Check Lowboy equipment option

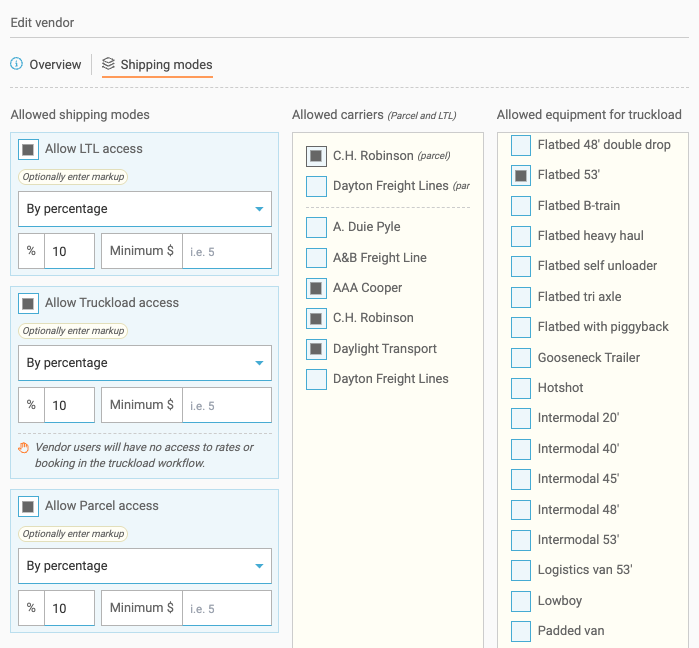[520, 601]
